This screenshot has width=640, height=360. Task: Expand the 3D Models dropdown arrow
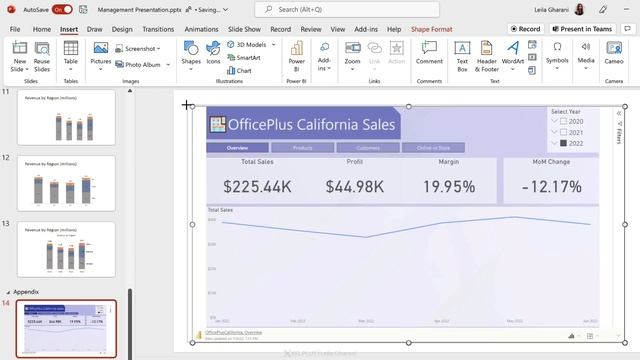273,44
